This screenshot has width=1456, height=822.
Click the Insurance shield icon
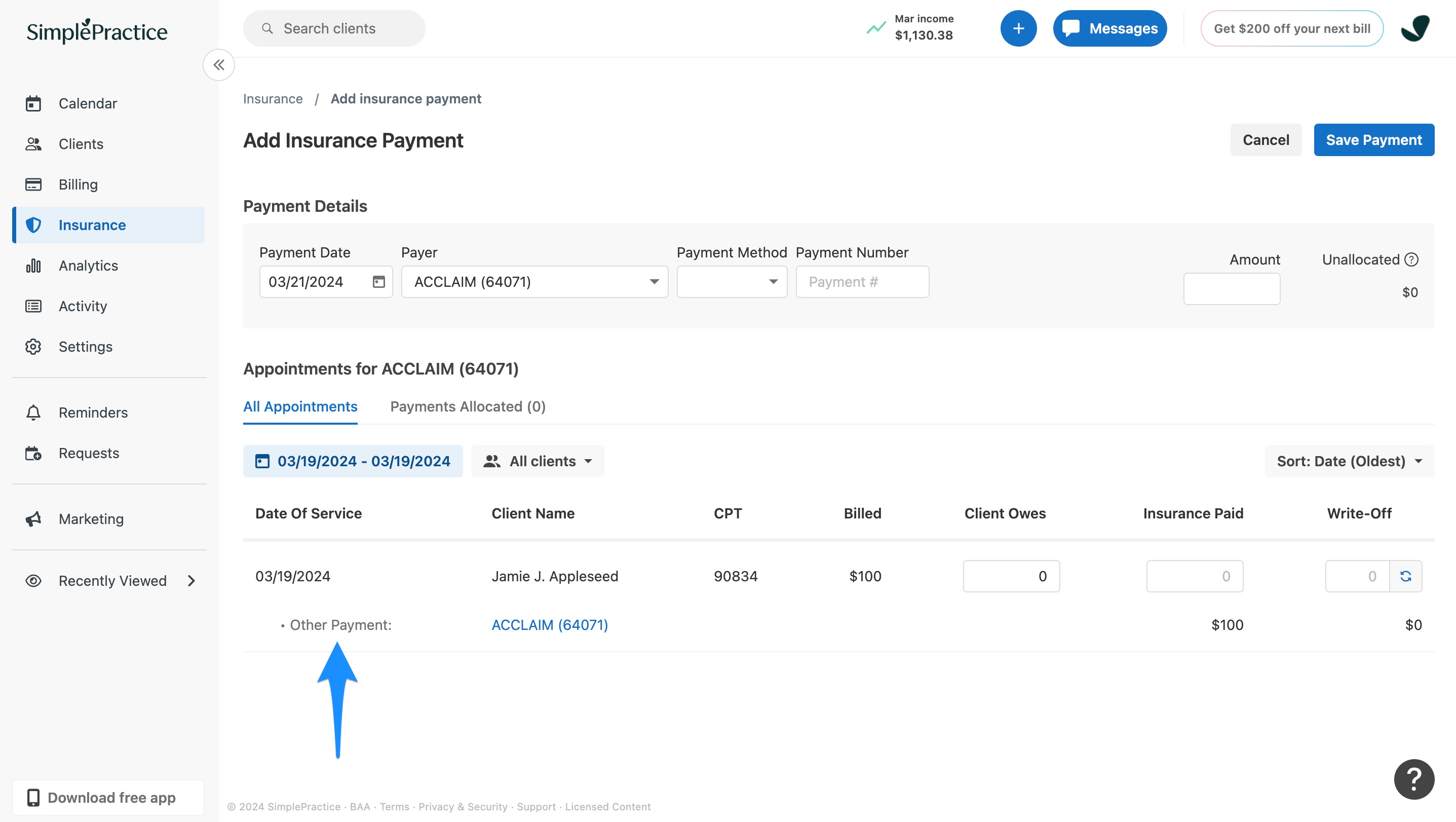tap(33, 225)
